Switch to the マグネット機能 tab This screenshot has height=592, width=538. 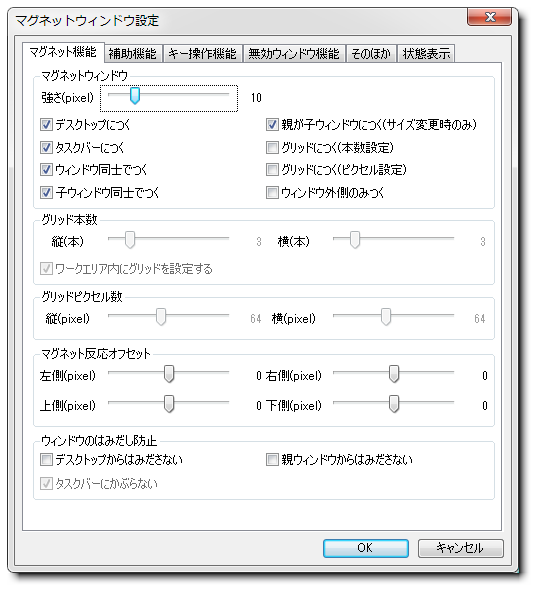point(63,52)
